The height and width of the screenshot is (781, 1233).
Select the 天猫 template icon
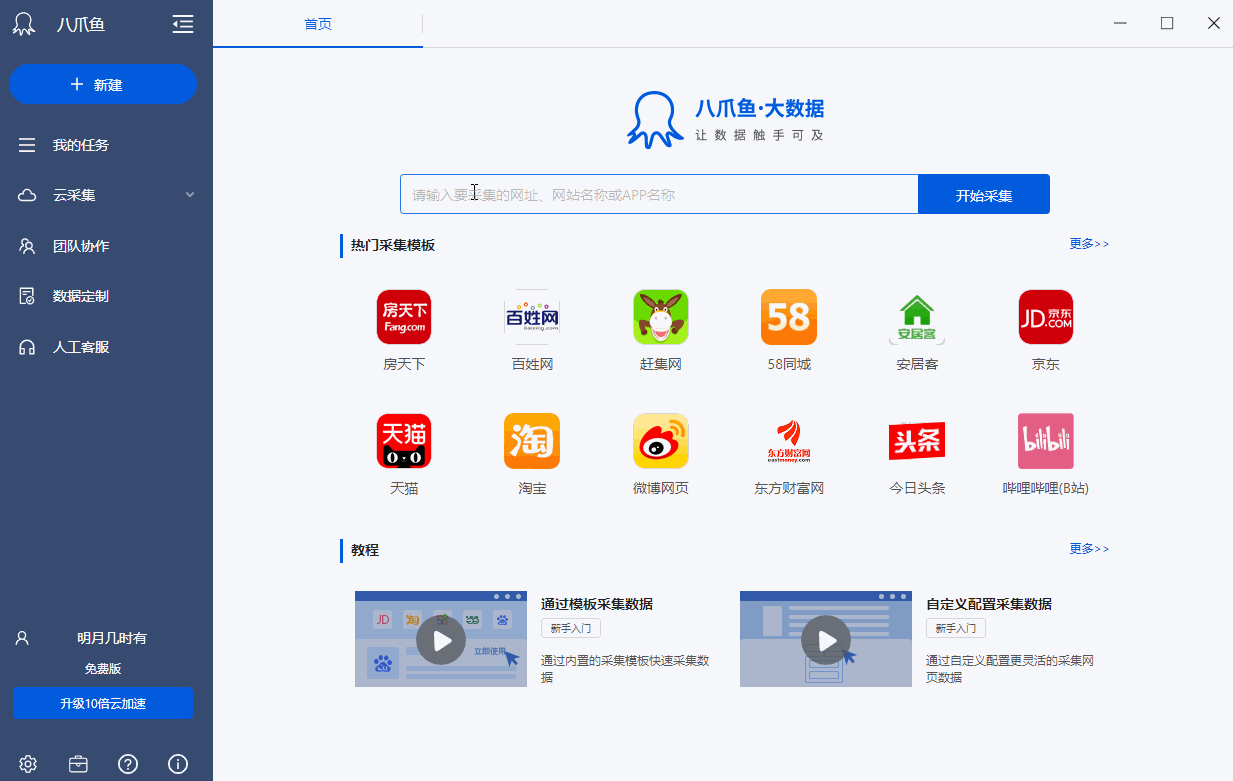pos(404,441)
